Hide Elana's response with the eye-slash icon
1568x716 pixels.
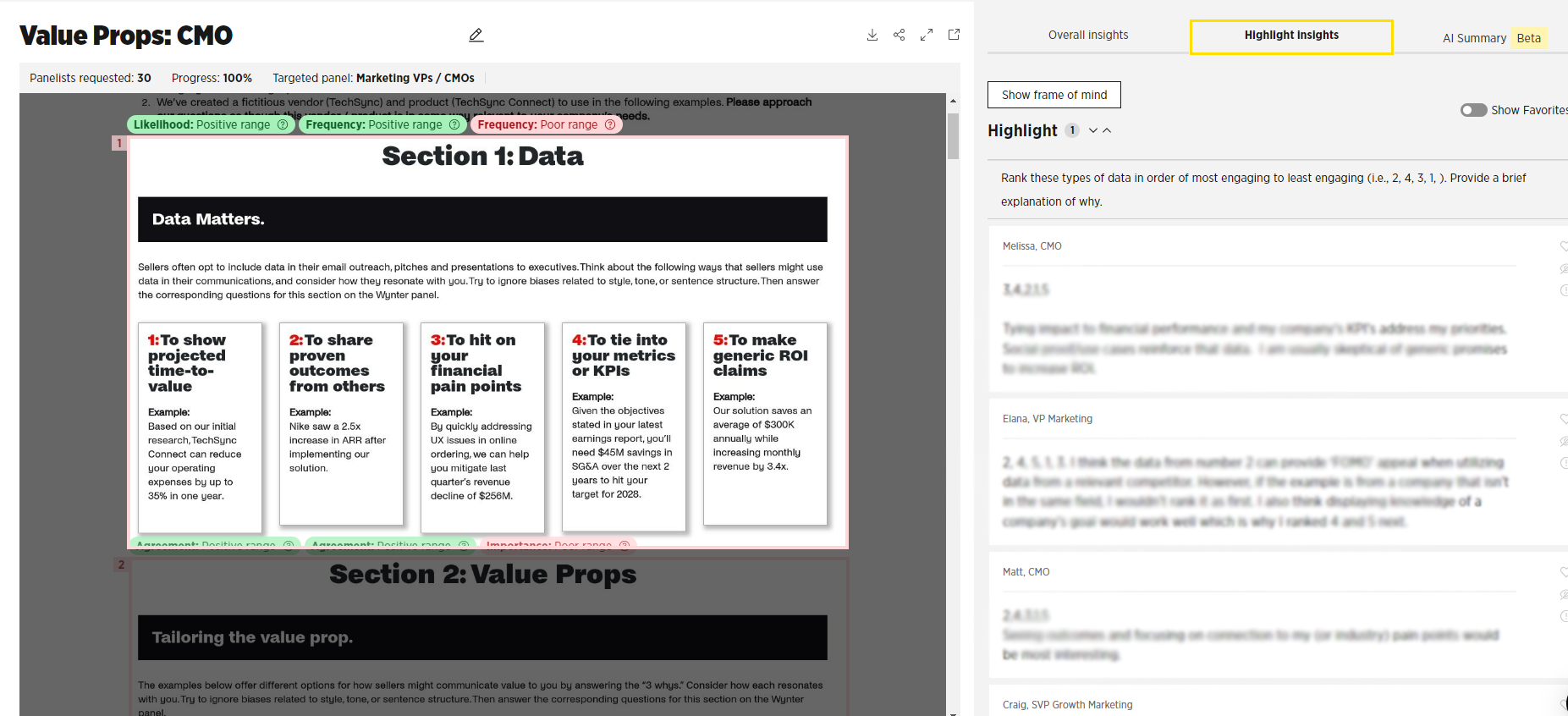1564,441
